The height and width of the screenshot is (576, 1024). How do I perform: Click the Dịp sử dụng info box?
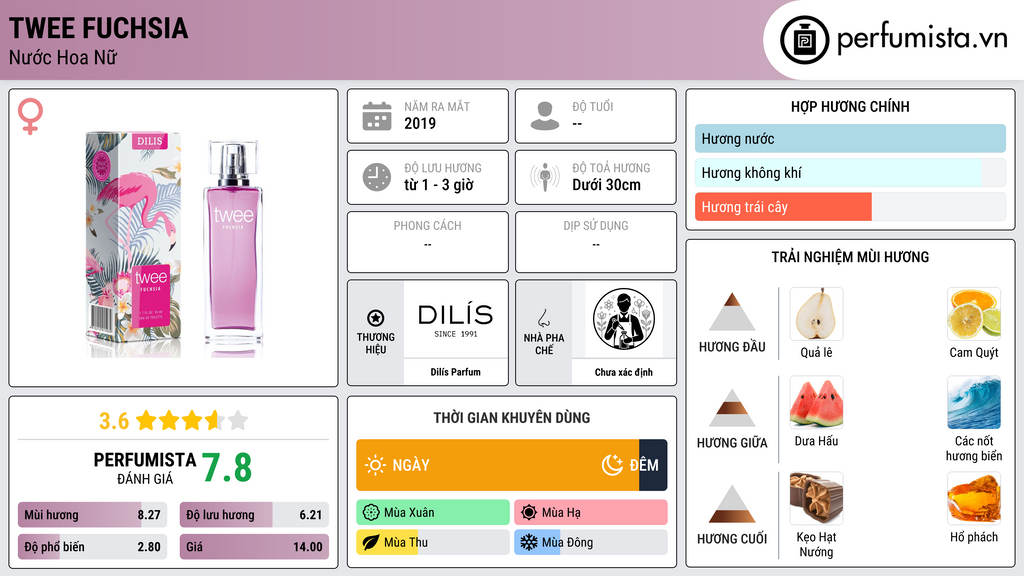pos(596,242)
